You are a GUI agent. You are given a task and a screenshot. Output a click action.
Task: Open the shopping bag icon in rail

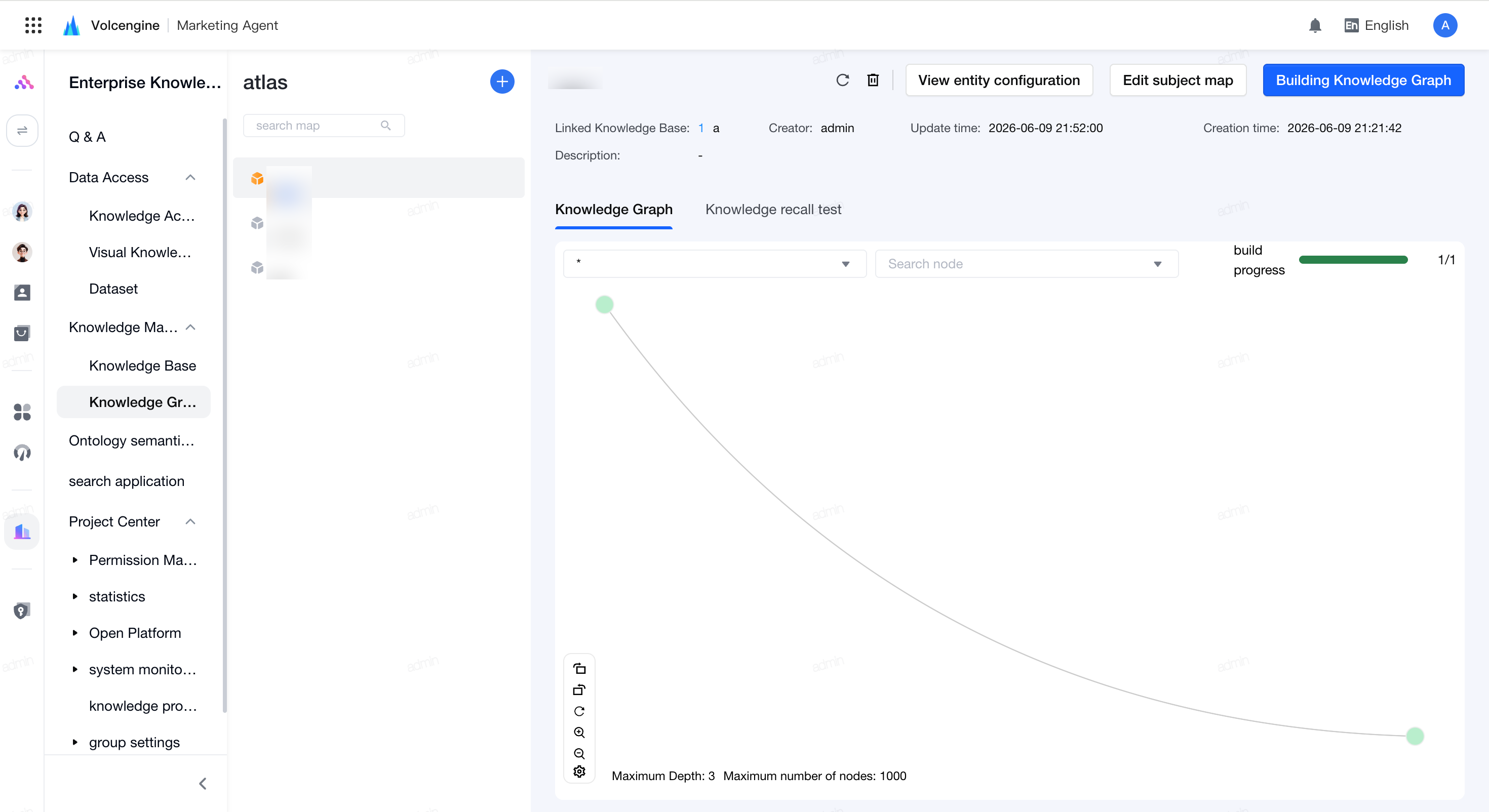point(22,333)
